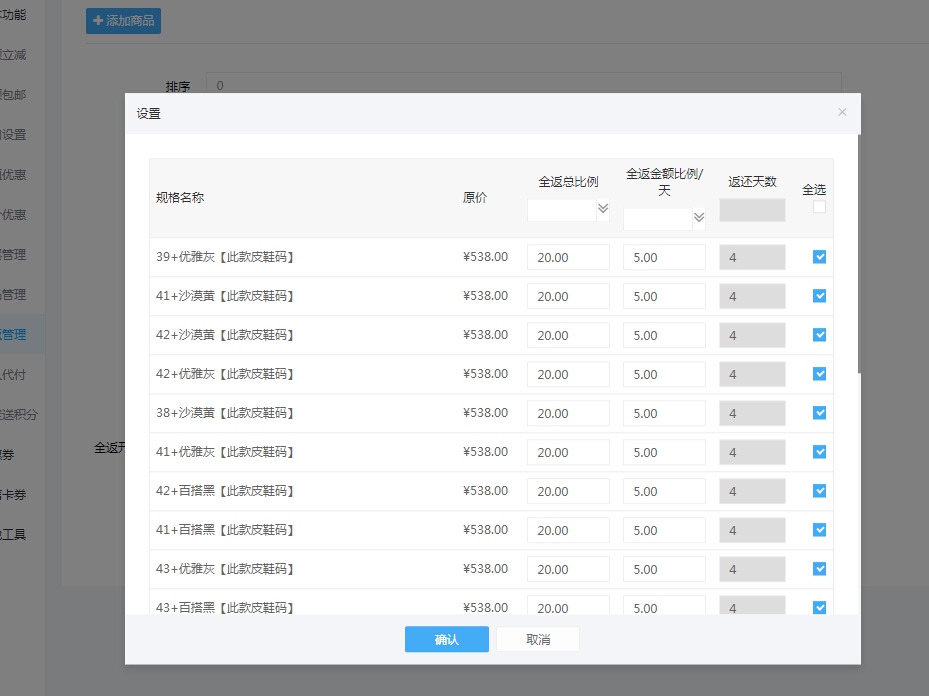Uncheck the 42+百搭黑 row checkbox
Image resolution: width=929 pixels, height=696 pixels.
point(819,490)
